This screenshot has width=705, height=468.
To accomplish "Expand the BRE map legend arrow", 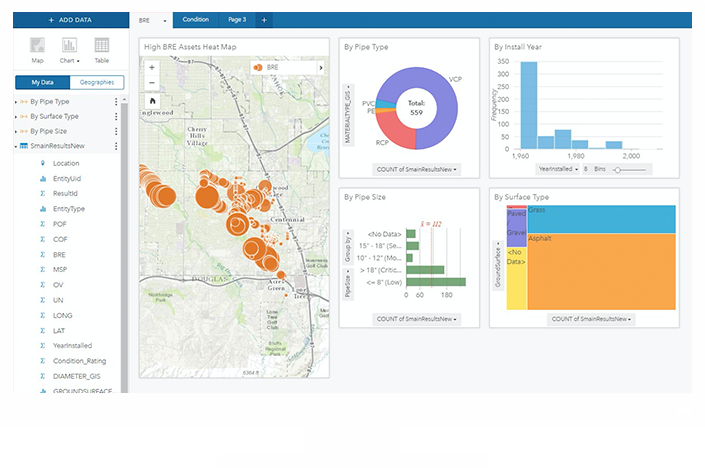I will click(x=321, y=67).
